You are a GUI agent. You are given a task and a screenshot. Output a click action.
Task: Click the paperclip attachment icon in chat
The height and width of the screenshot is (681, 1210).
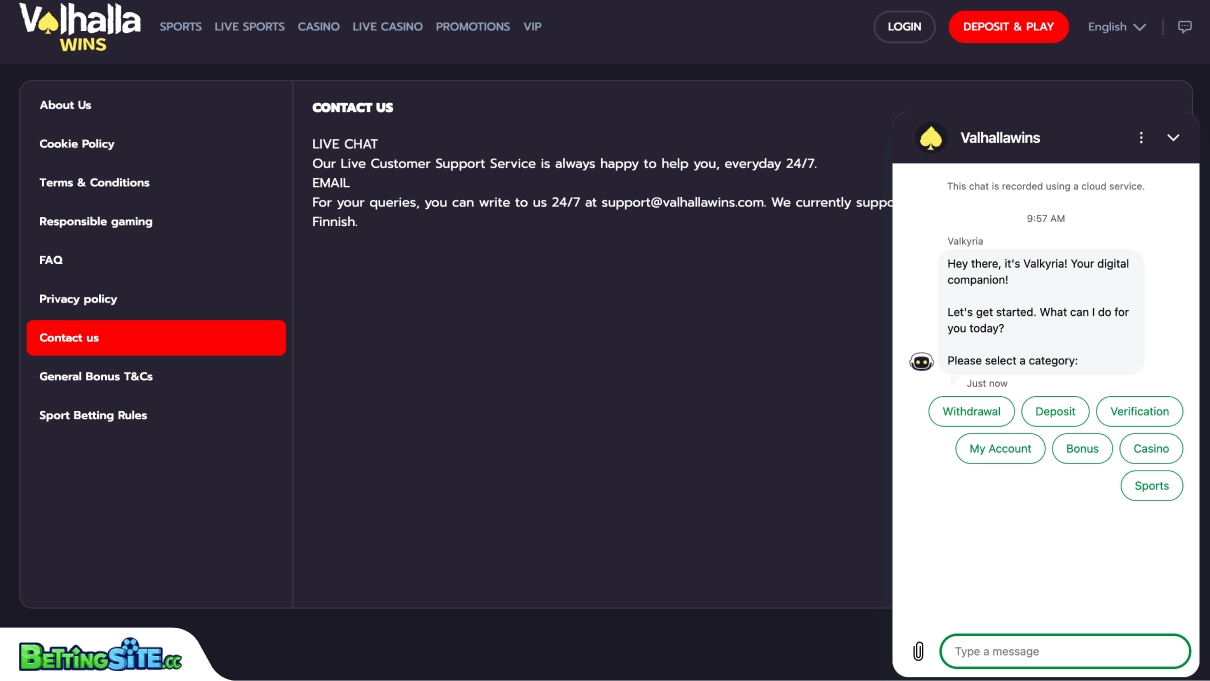point(918,651)
